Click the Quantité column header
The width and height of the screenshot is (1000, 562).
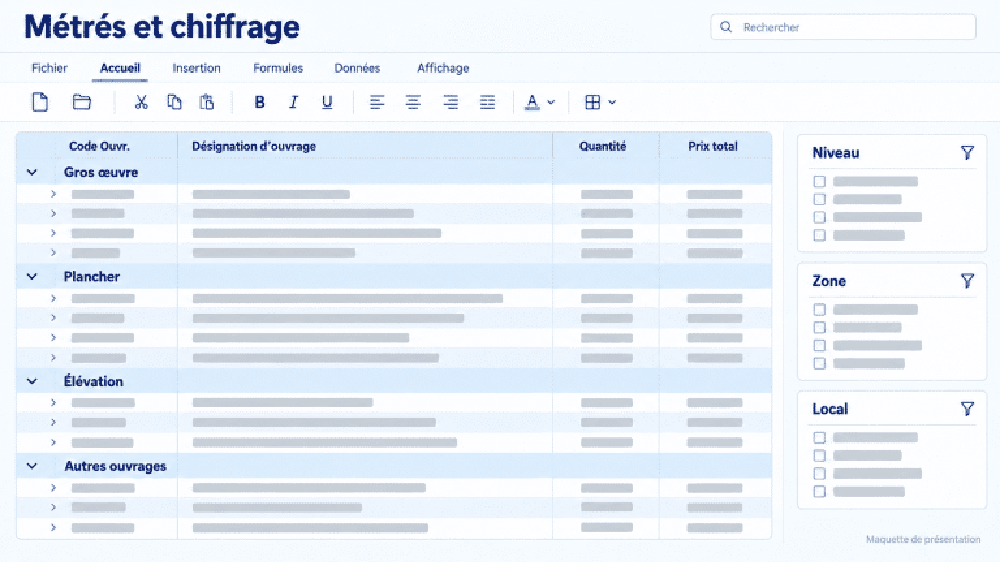603,146
